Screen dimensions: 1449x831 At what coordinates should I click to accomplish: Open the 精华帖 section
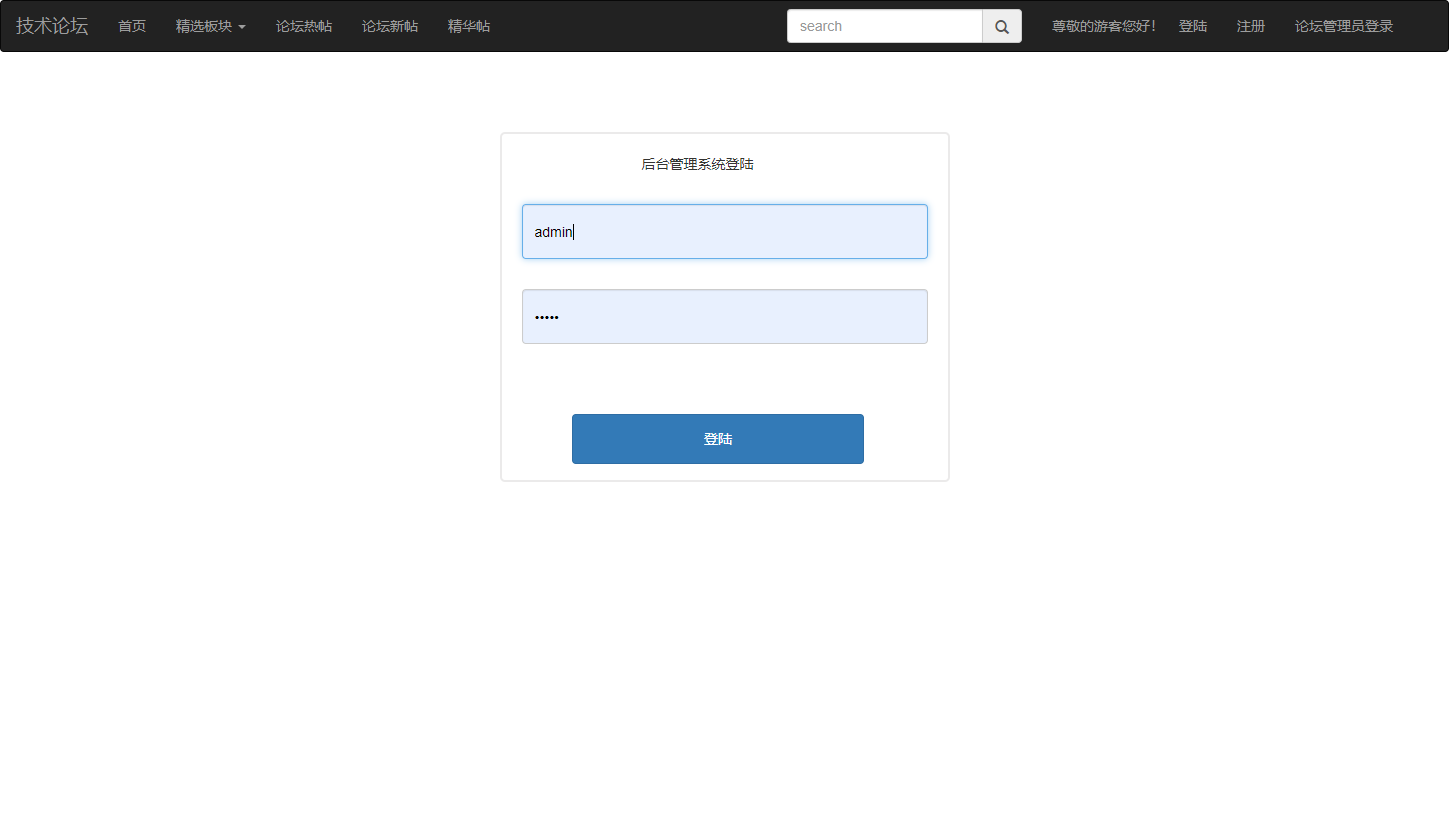point(469,26)
